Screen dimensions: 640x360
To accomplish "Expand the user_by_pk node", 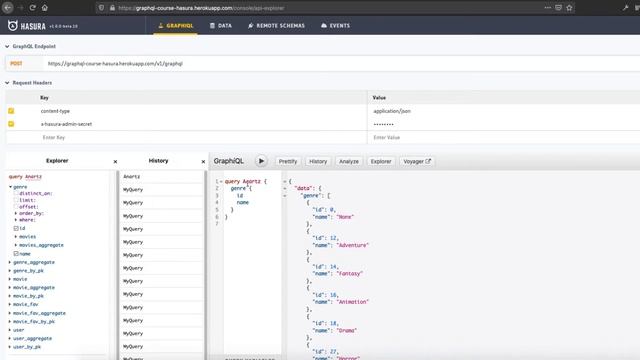I will 10,347.
